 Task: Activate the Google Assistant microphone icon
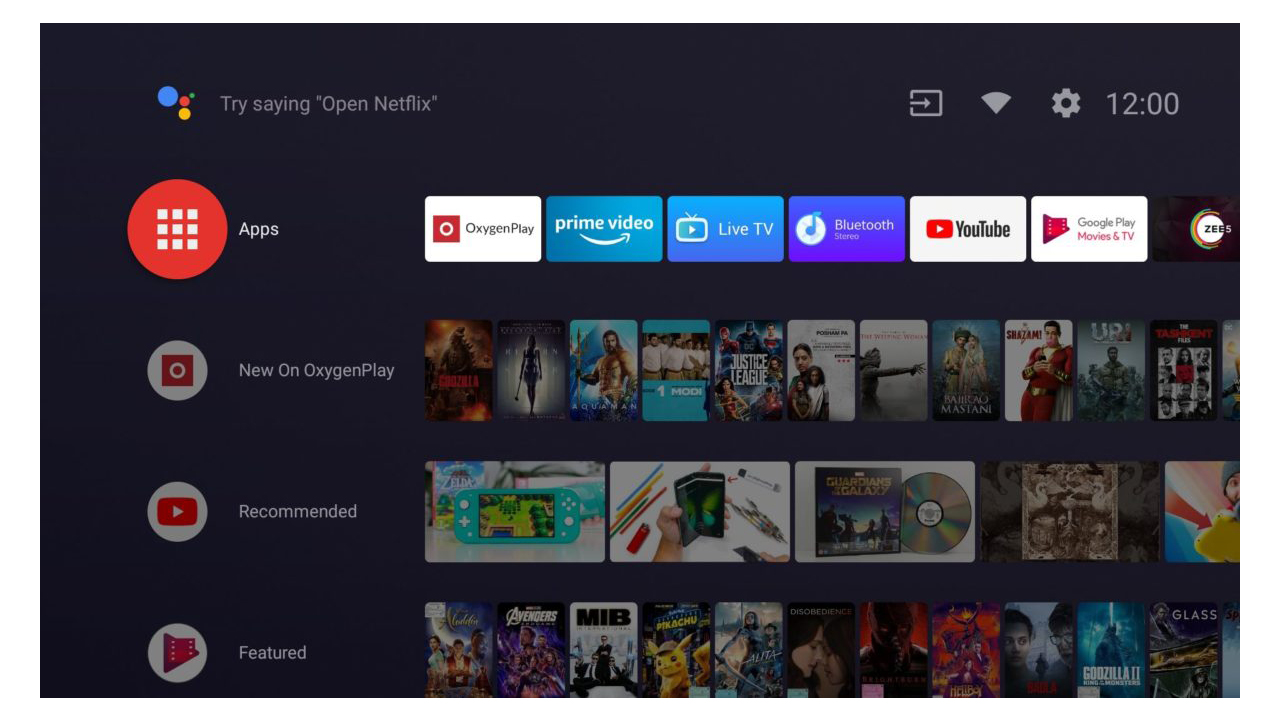(175, 103)
